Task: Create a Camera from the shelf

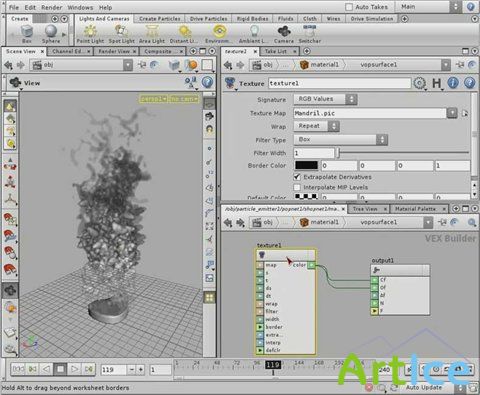Action: click(x=284, y=35)
